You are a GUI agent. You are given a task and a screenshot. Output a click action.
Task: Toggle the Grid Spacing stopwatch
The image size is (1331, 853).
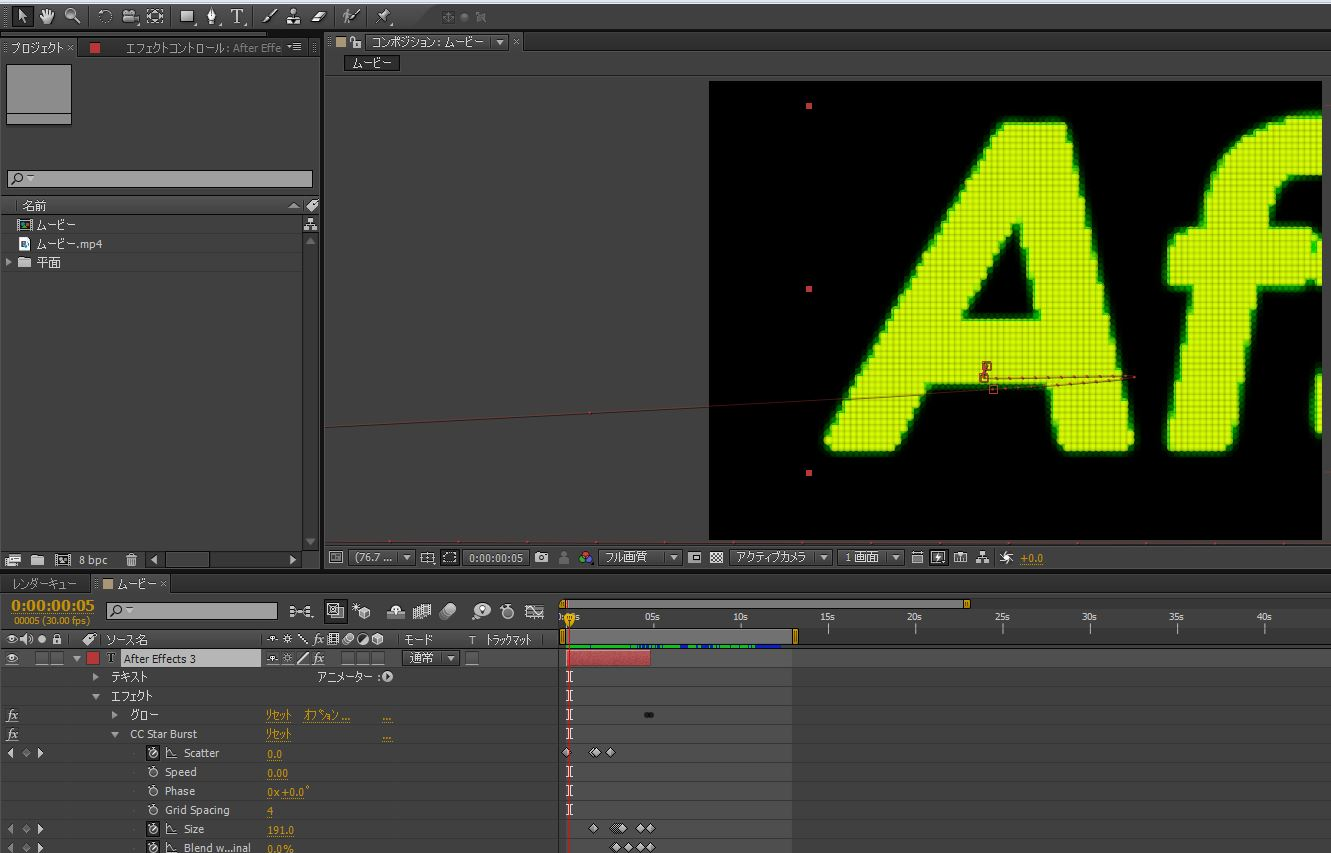coord(153,810)
